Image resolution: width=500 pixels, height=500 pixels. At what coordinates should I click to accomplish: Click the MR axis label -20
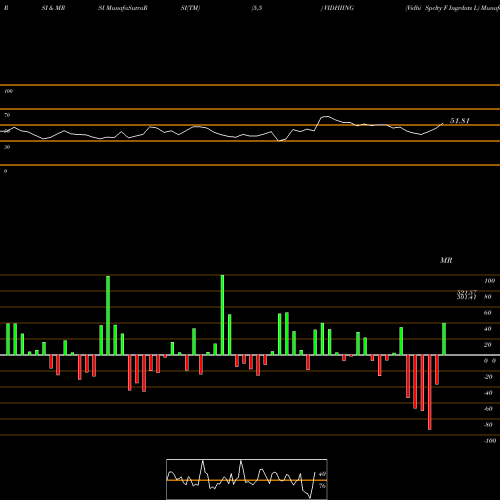pyautogui.click(x=488, y=377)
